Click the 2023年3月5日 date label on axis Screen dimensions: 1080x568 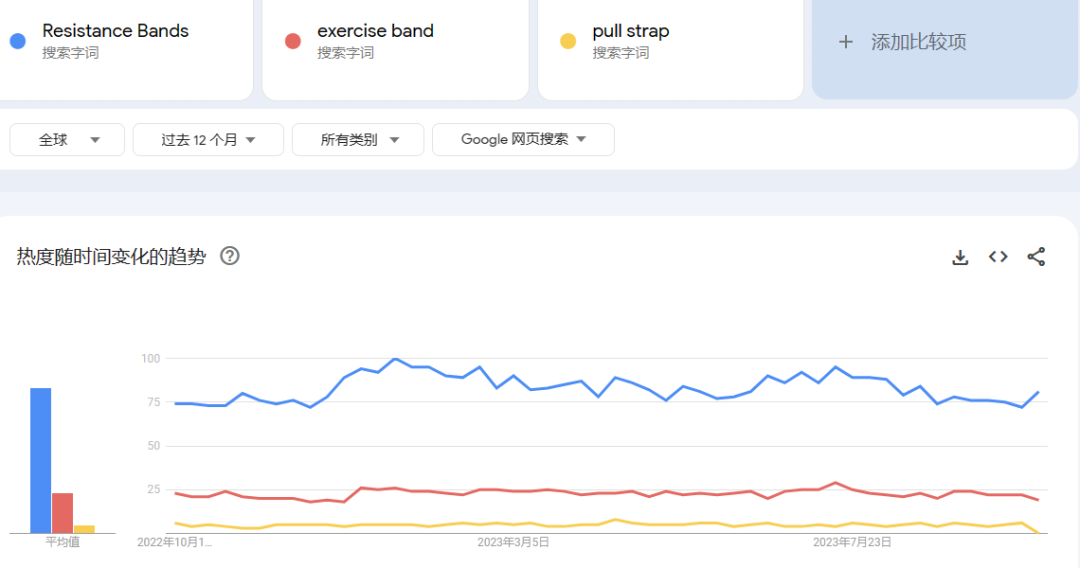point(513,543)
